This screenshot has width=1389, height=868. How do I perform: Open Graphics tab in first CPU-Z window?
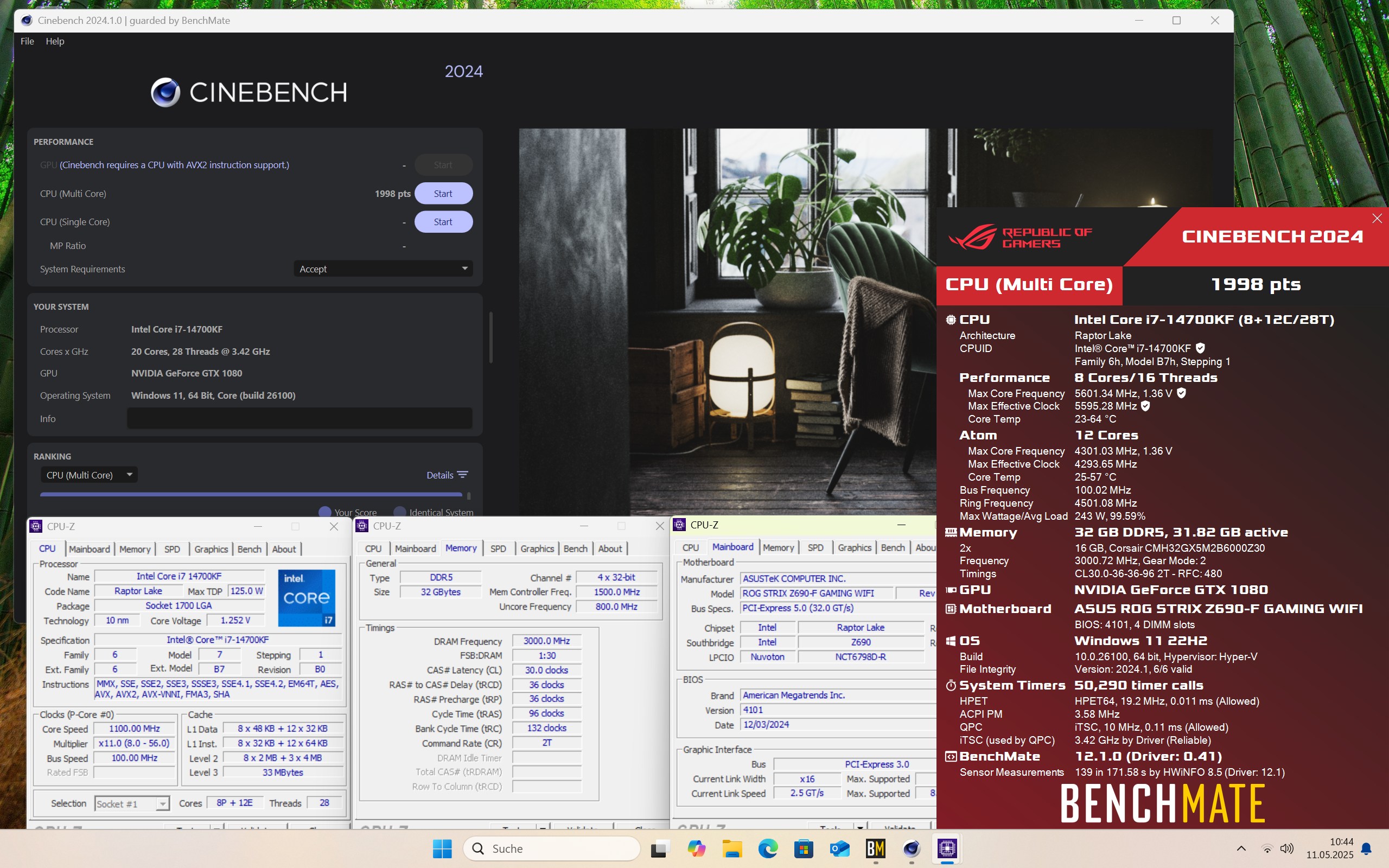[x=211, y=549]
